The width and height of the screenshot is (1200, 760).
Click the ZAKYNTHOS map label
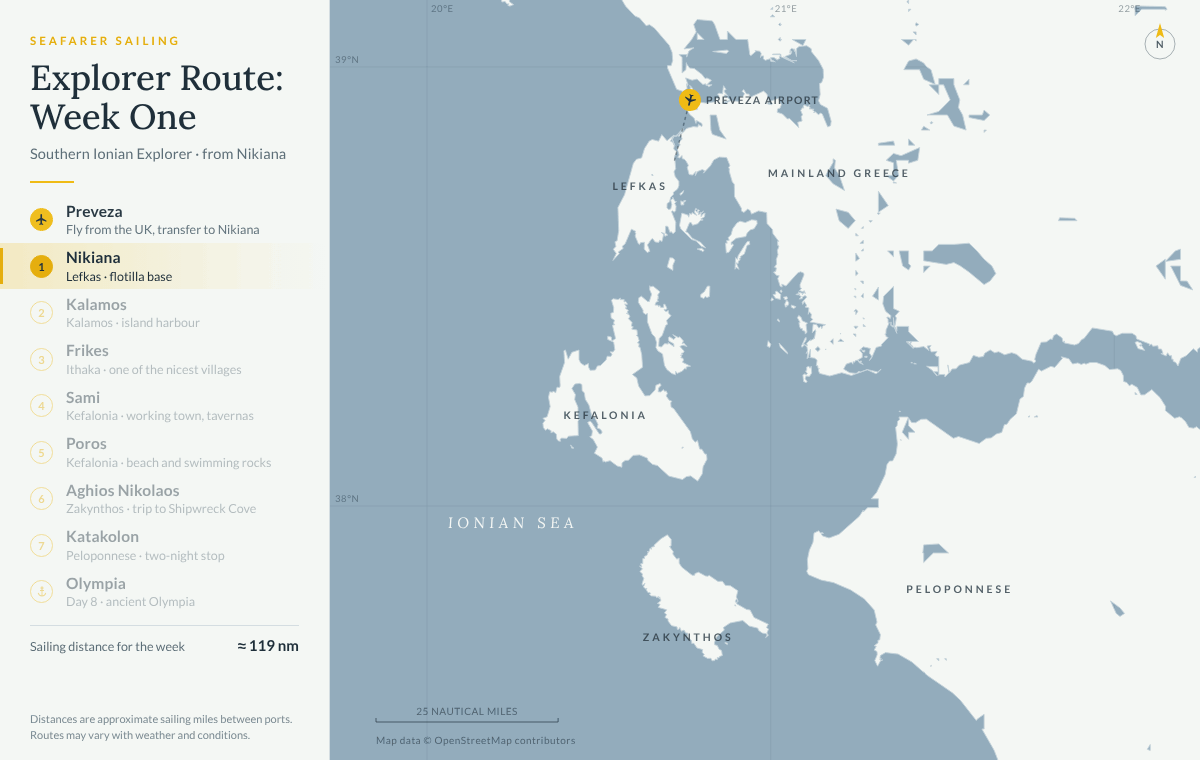coord(687,637)
